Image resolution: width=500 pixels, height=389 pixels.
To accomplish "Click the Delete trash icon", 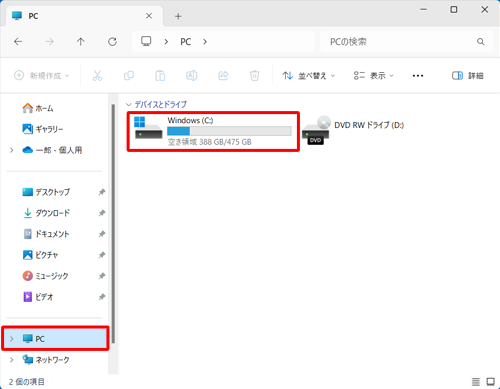I will 254,76.
